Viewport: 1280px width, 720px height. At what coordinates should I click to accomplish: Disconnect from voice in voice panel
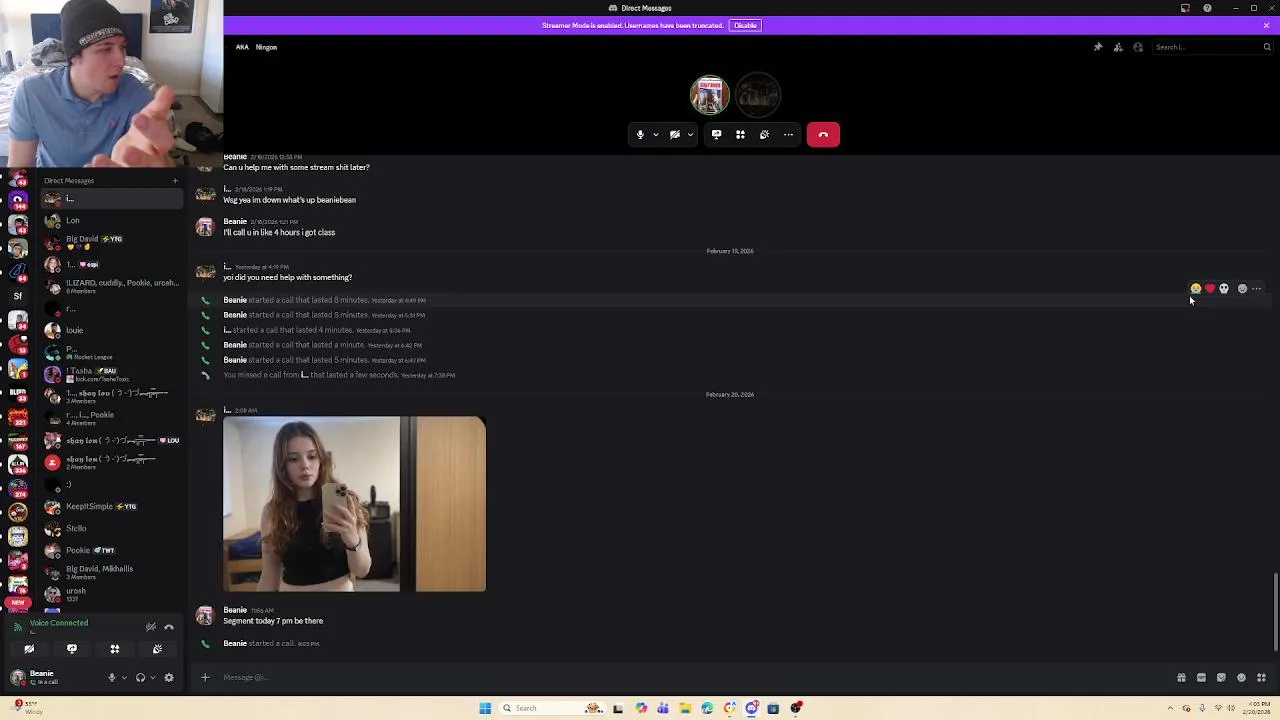tap(169, 627)
